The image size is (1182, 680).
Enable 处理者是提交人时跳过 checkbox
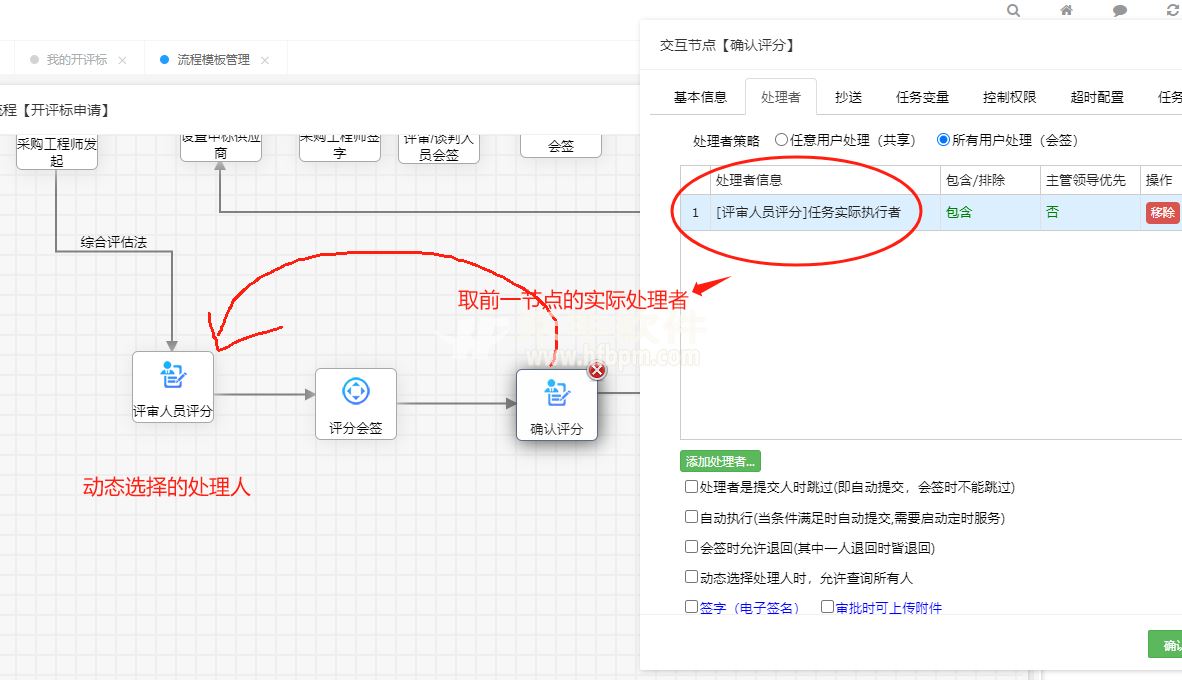pos(691,487)
